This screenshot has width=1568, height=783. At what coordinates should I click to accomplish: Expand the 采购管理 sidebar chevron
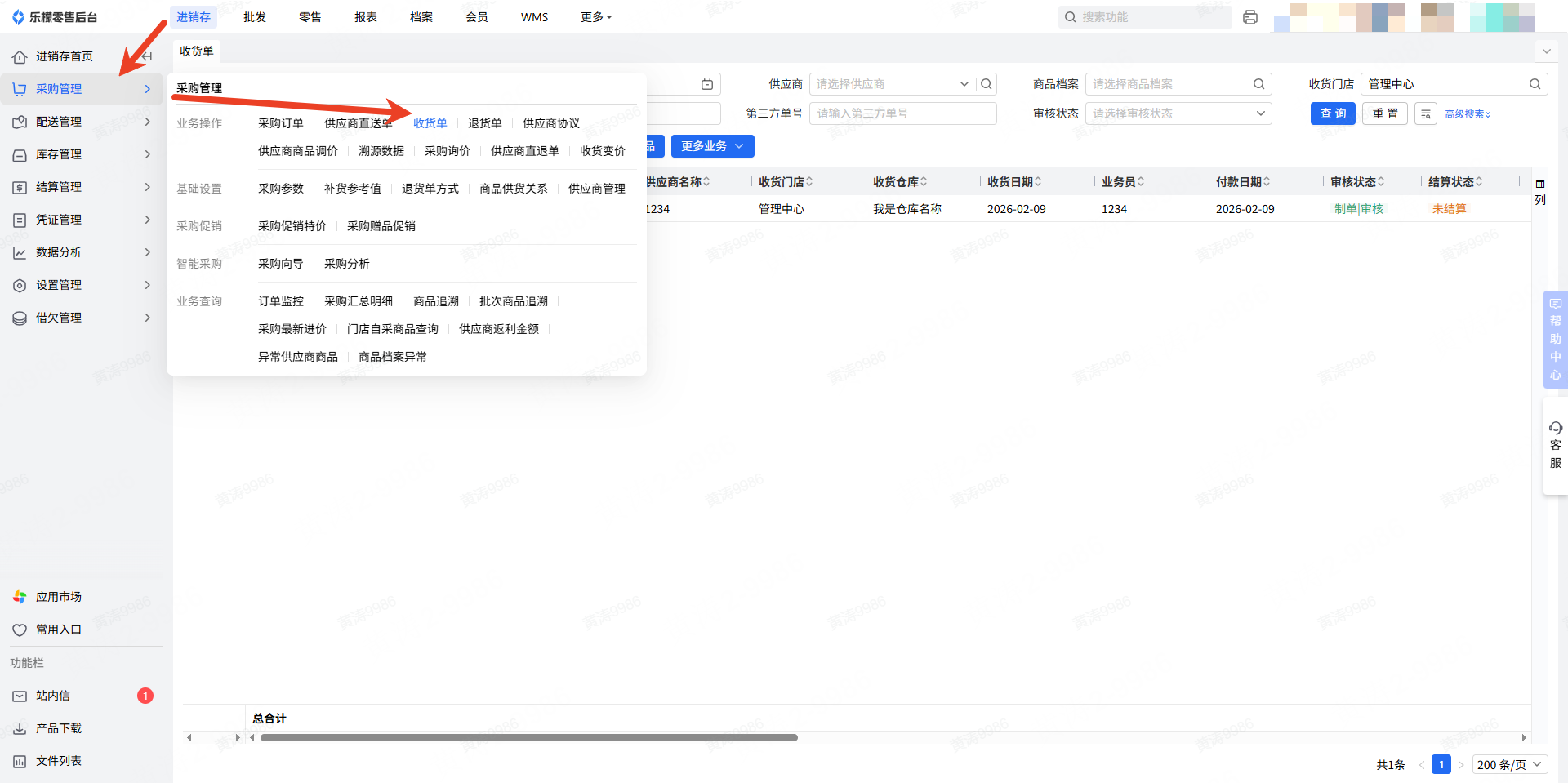(148, 89)
